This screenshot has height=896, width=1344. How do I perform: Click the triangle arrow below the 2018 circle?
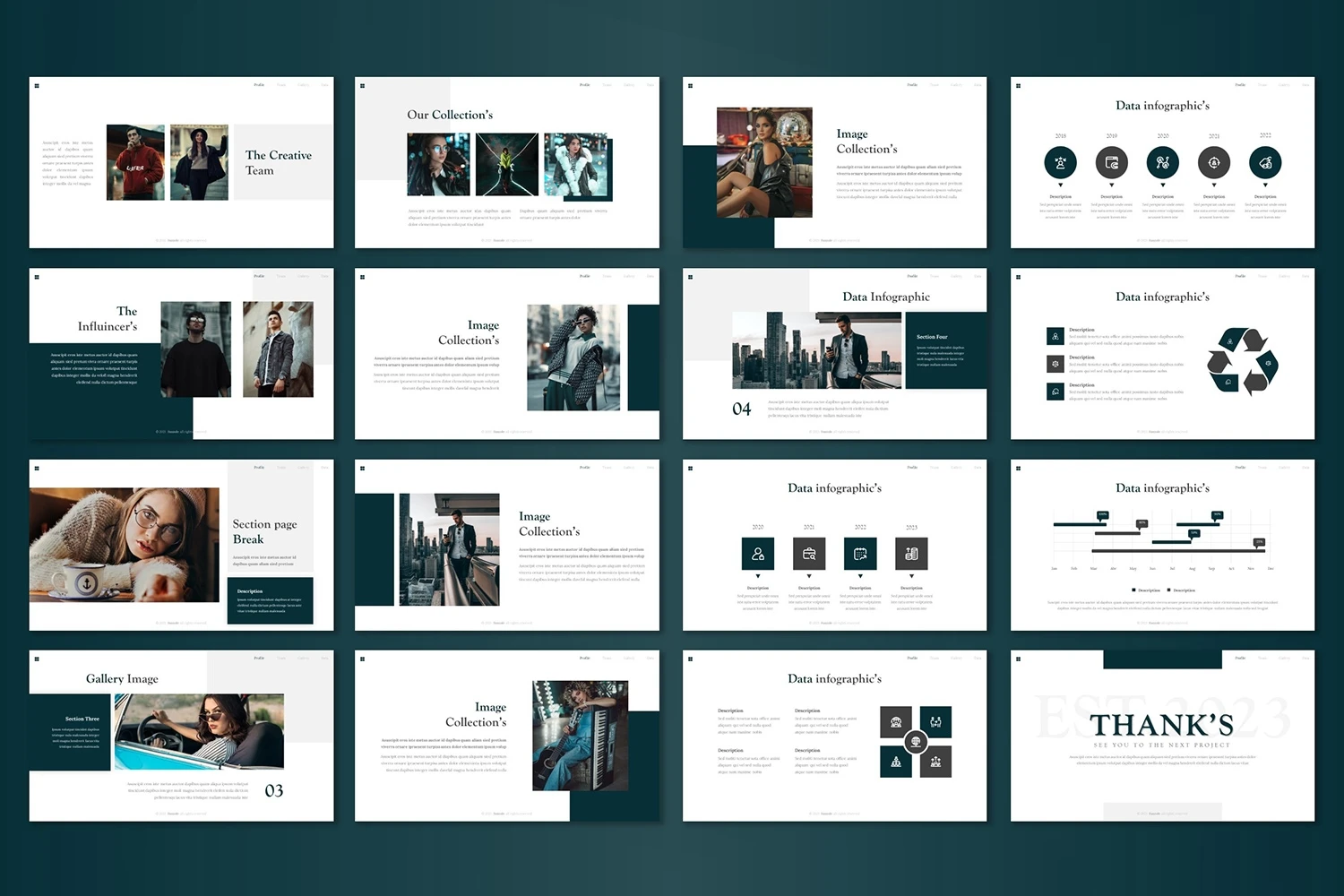coord(1060,185)
